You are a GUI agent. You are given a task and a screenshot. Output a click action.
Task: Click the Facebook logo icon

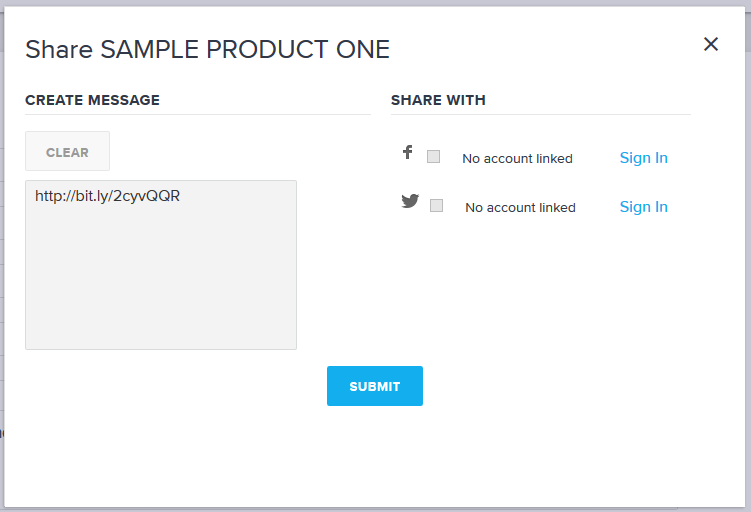[x=408, y=153]
